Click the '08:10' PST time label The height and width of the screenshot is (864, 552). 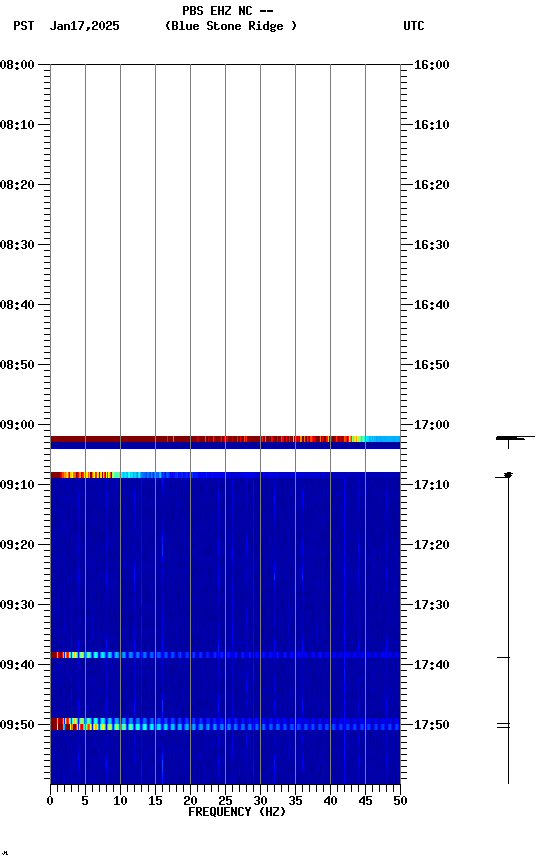[17, 125]
